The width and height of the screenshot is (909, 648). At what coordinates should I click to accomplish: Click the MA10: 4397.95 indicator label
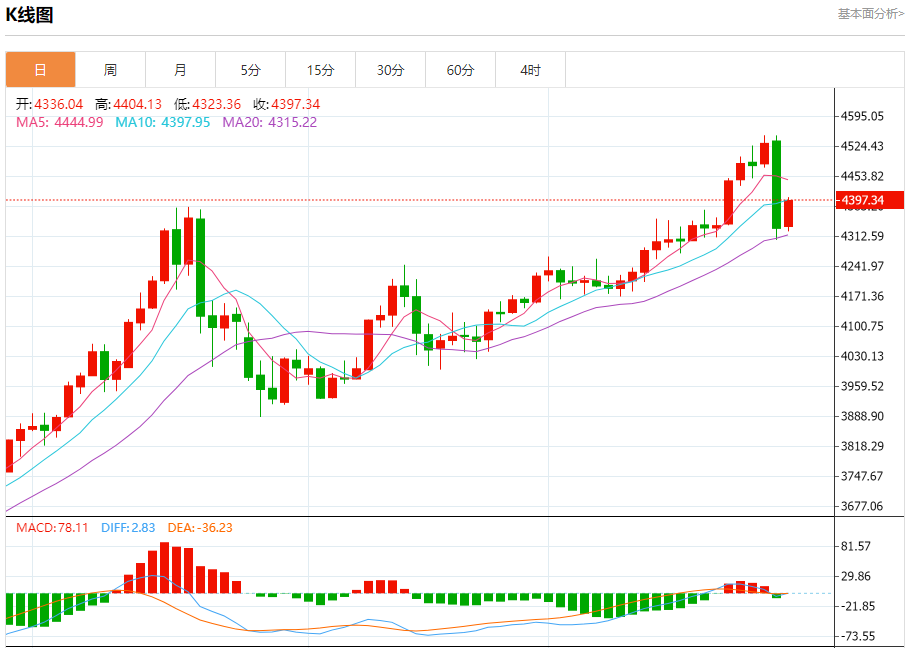(x=162, y=122)
